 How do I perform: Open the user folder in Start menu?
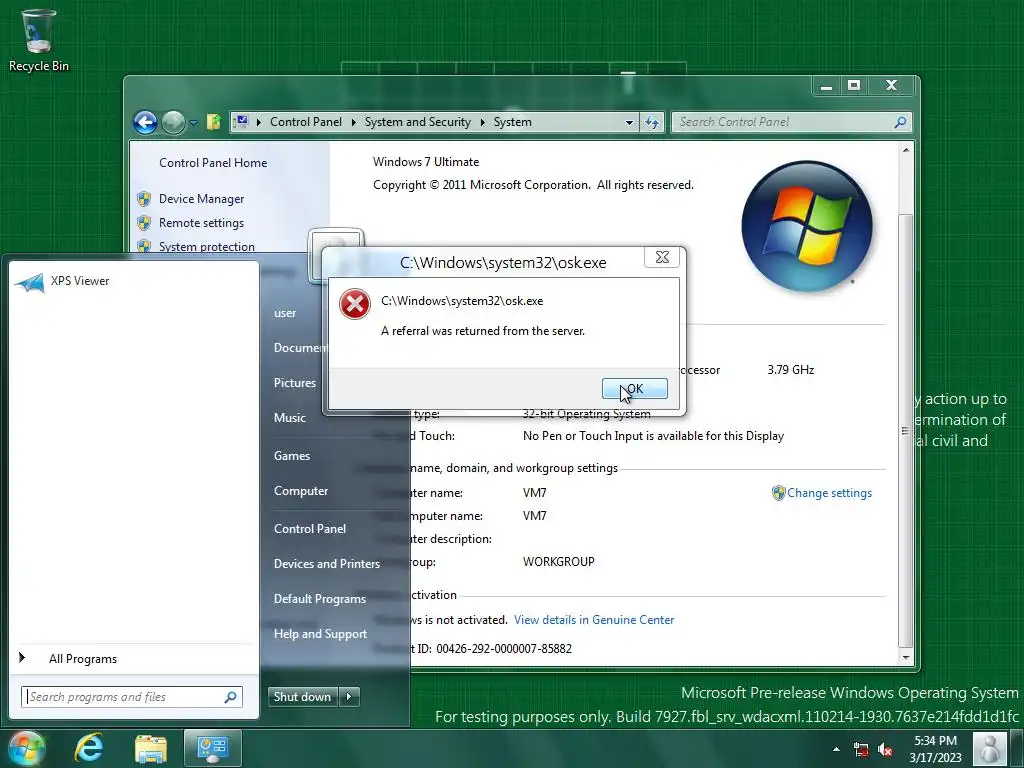[x=285, y=313]
